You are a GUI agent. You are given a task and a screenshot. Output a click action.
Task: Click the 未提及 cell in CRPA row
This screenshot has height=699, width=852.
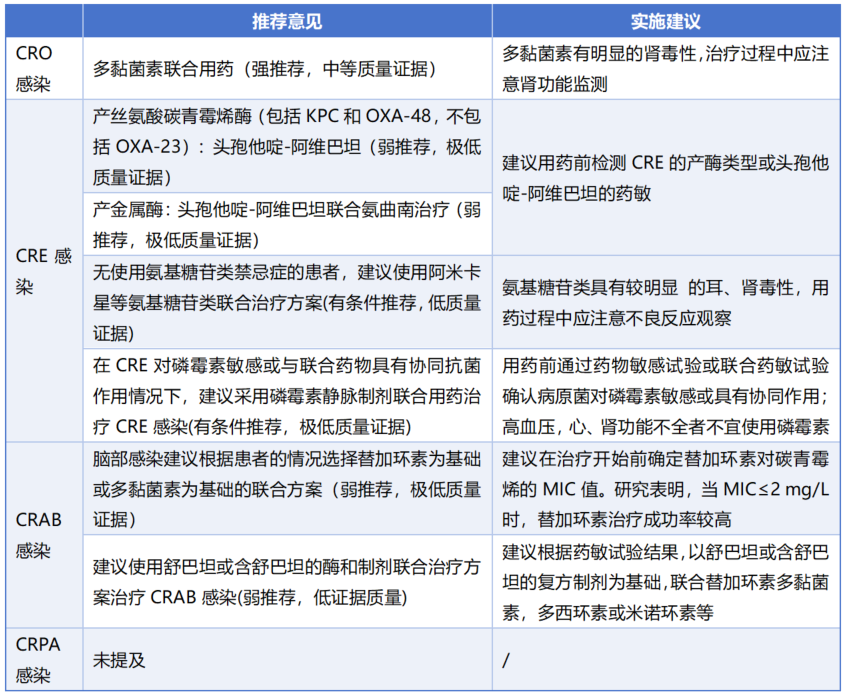tap(120, 660)
